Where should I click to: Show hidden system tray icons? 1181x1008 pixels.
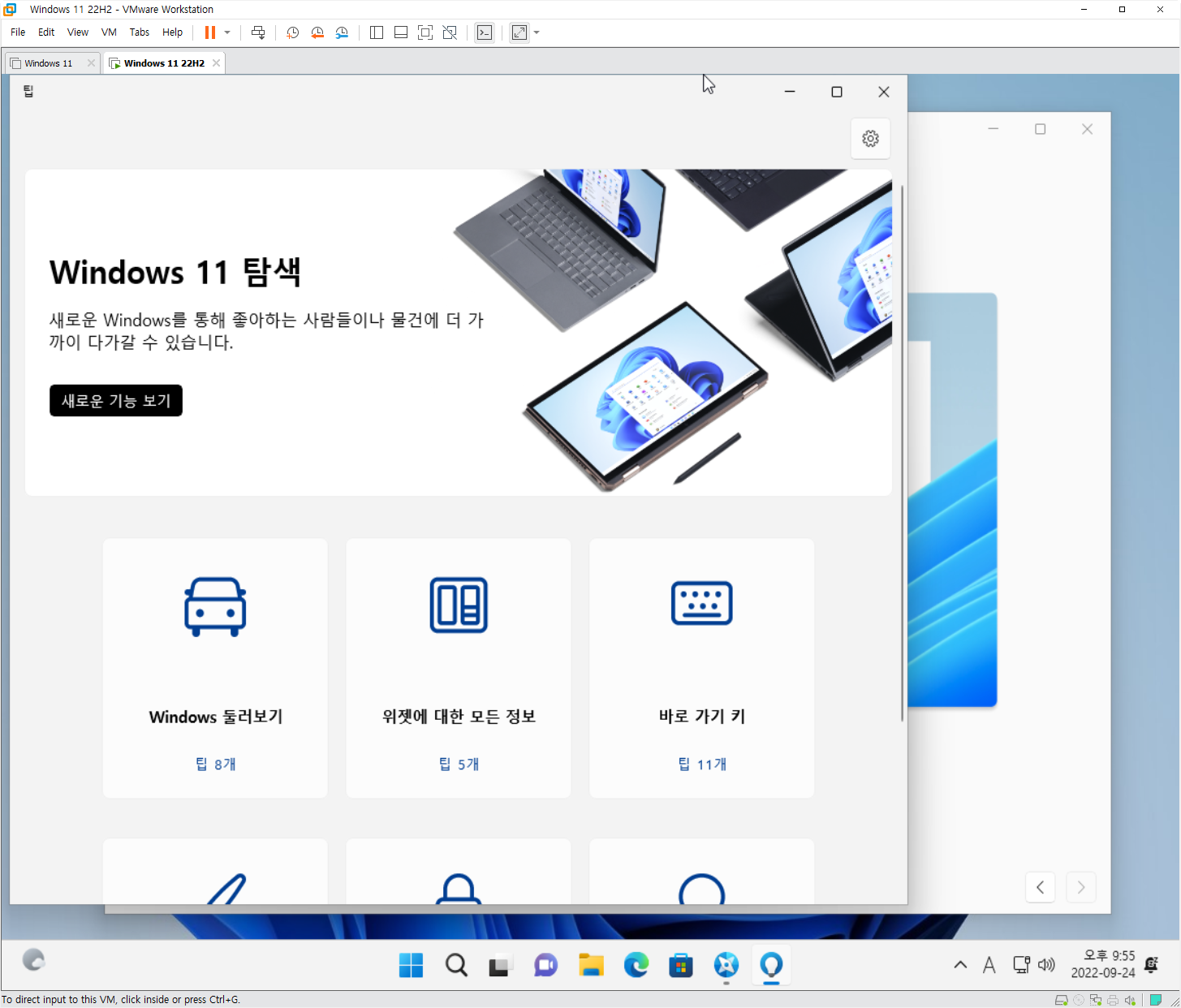click(x=960, y=965)
